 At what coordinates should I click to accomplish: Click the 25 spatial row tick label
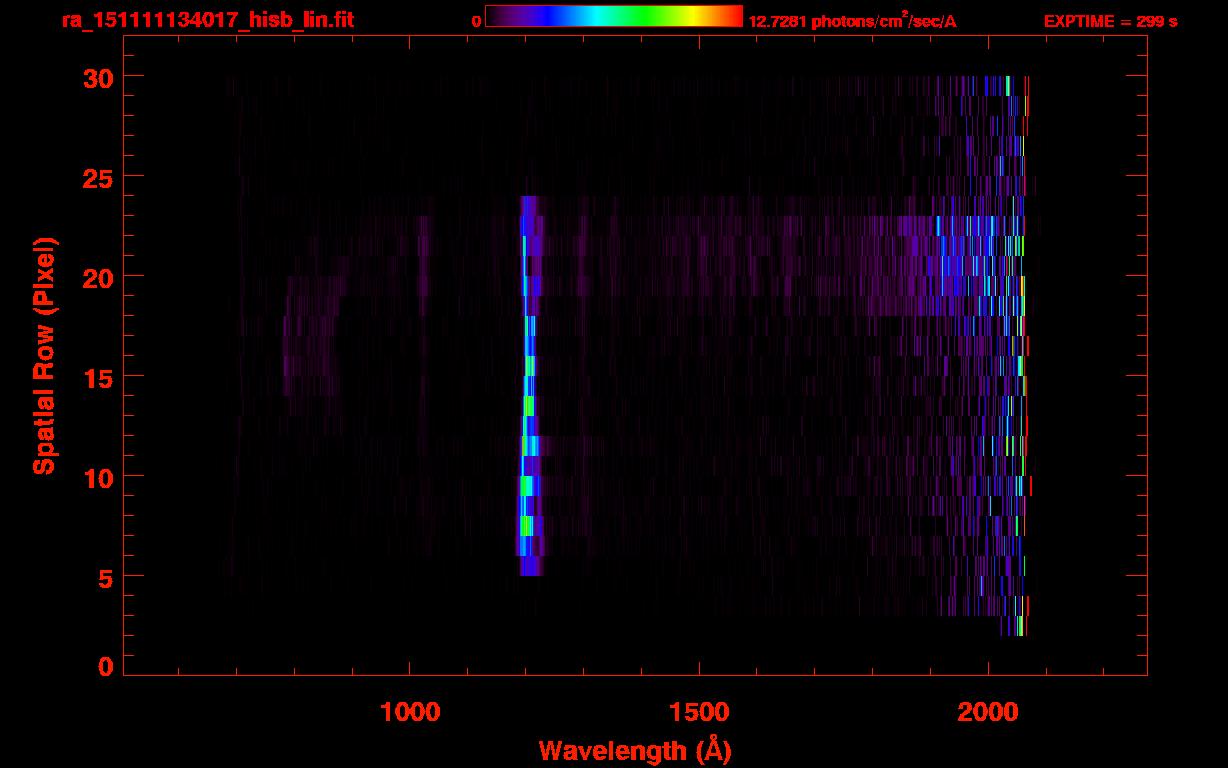[98, 177]
